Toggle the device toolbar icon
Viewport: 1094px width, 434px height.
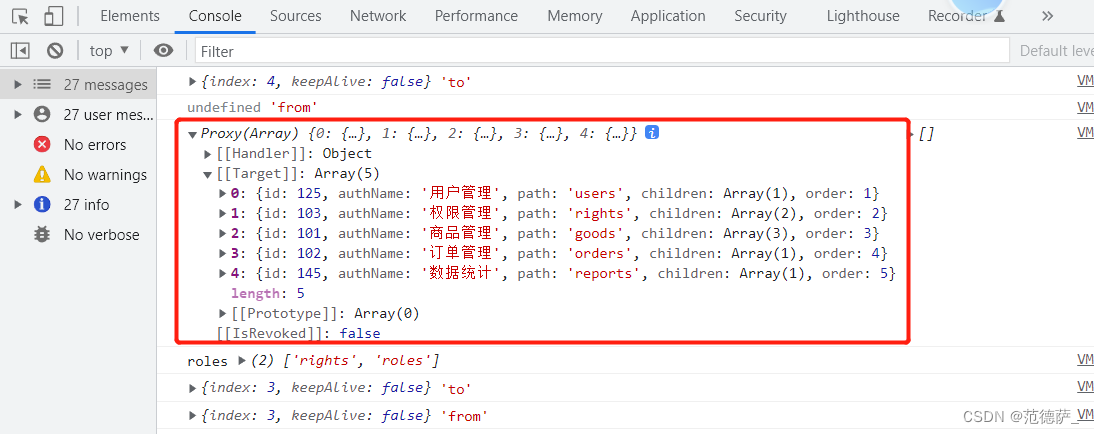point(53,16)
